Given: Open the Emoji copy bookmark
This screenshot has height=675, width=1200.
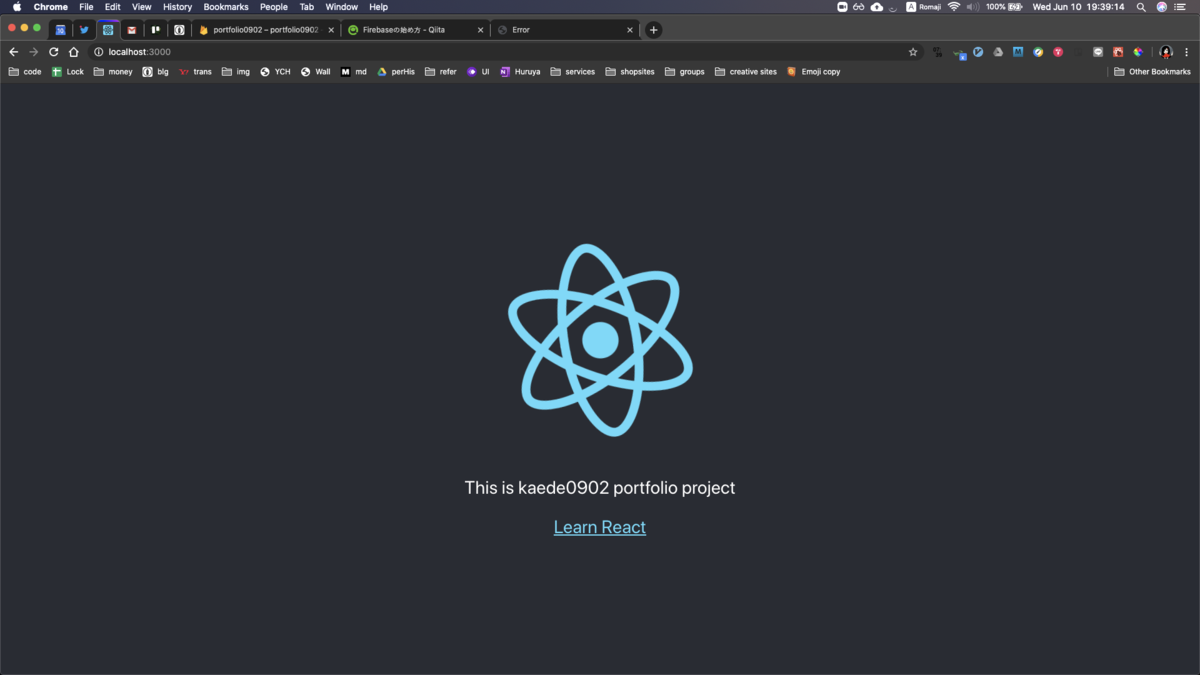Looking at the screenshot, I should (813, 72).
